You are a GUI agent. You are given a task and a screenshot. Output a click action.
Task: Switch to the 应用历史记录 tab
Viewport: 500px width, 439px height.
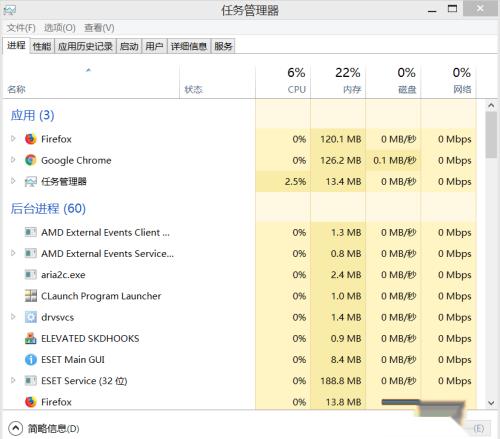(x=85, y=46)
